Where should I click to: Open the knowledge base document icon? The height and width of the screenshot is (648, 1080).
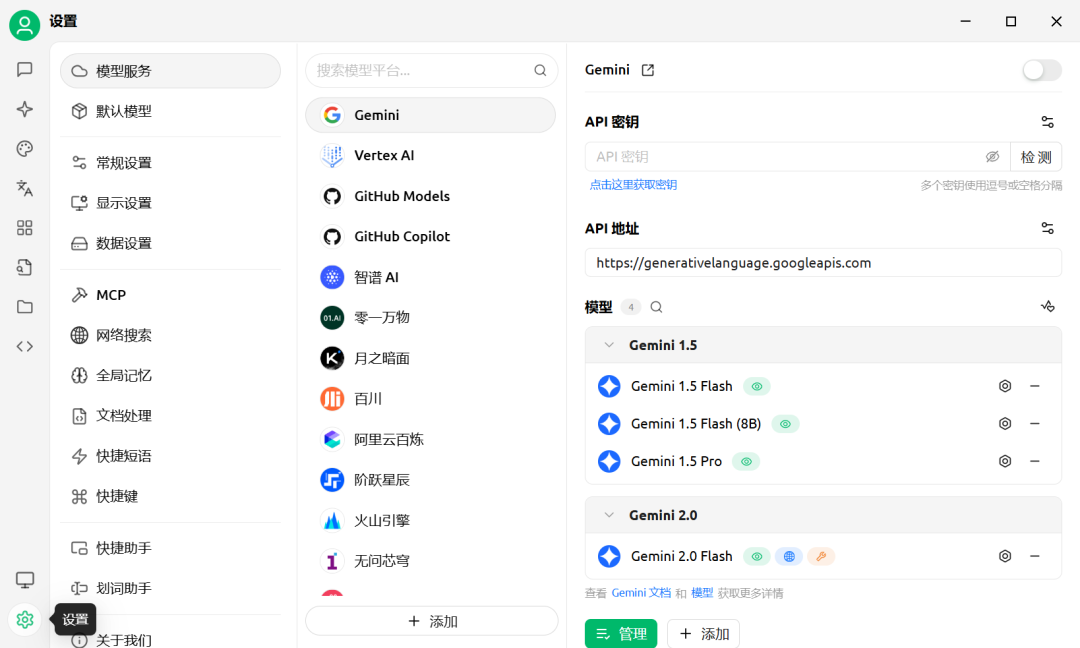pos(25,267)
